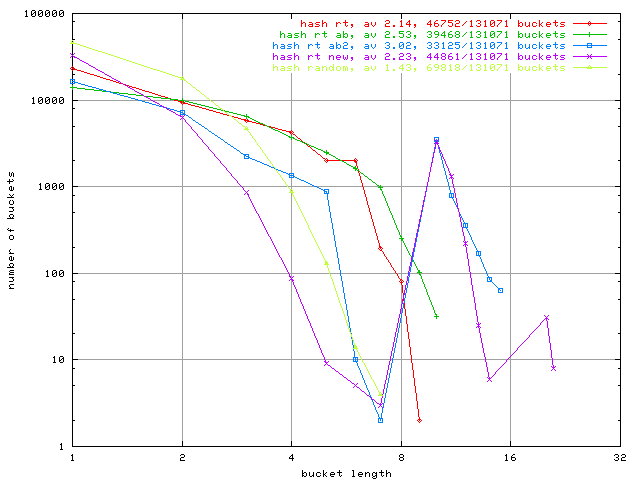Click x-axis tick label '16'
The height and width of the screenshot is (480, 640).
pos(510,458)
